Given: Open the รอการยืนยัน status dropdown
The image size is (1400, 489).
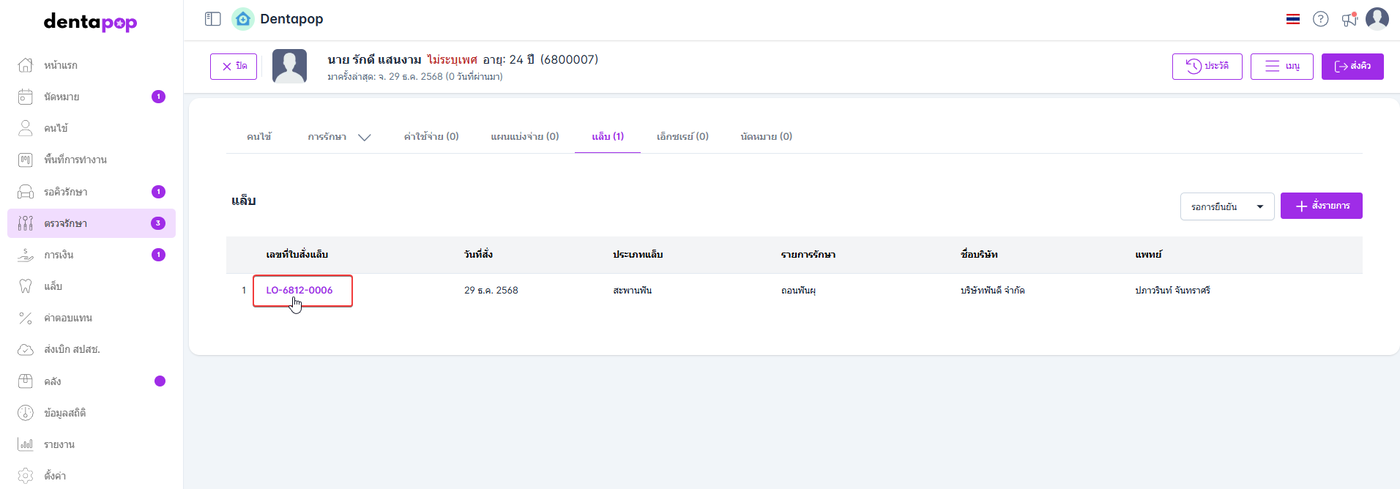Looking at the screenshot, I should [x=1227, y=206].
